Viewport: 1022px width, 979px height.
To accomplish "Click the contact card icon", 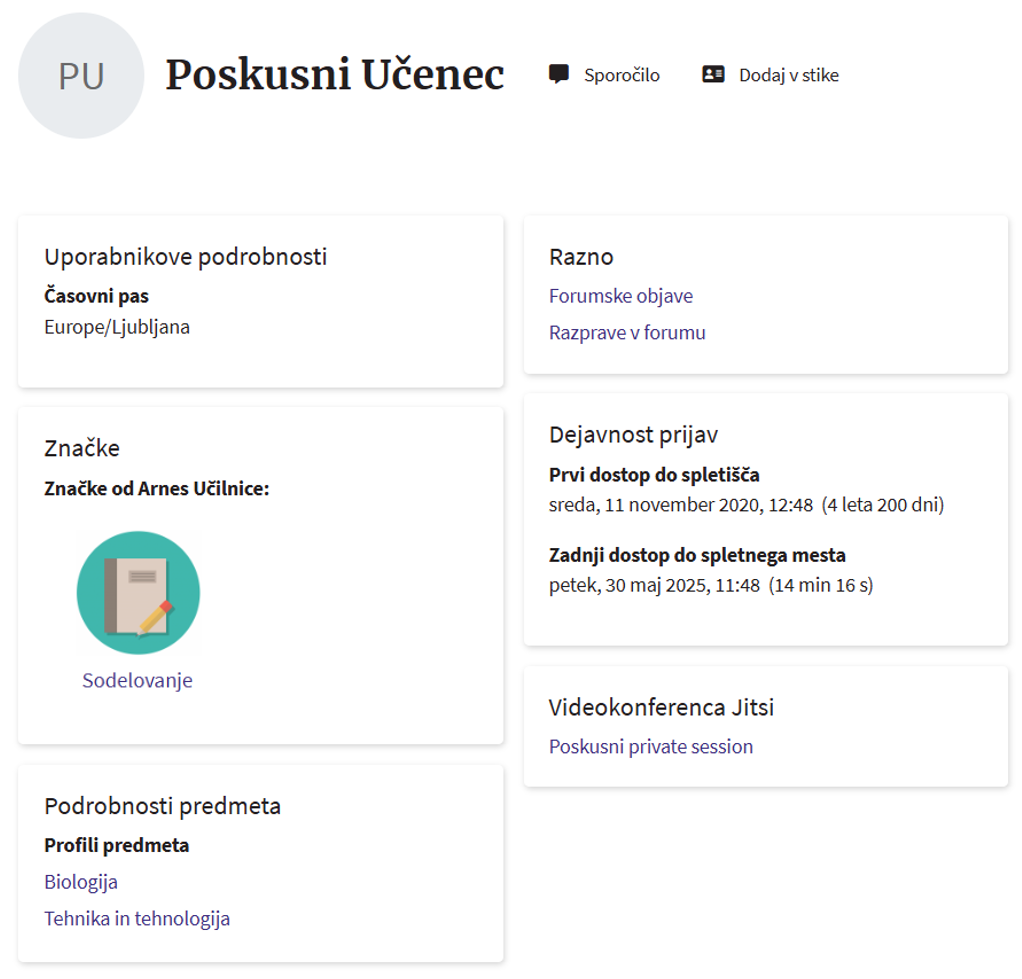I will pyautogui.click(x=713, y=74).
